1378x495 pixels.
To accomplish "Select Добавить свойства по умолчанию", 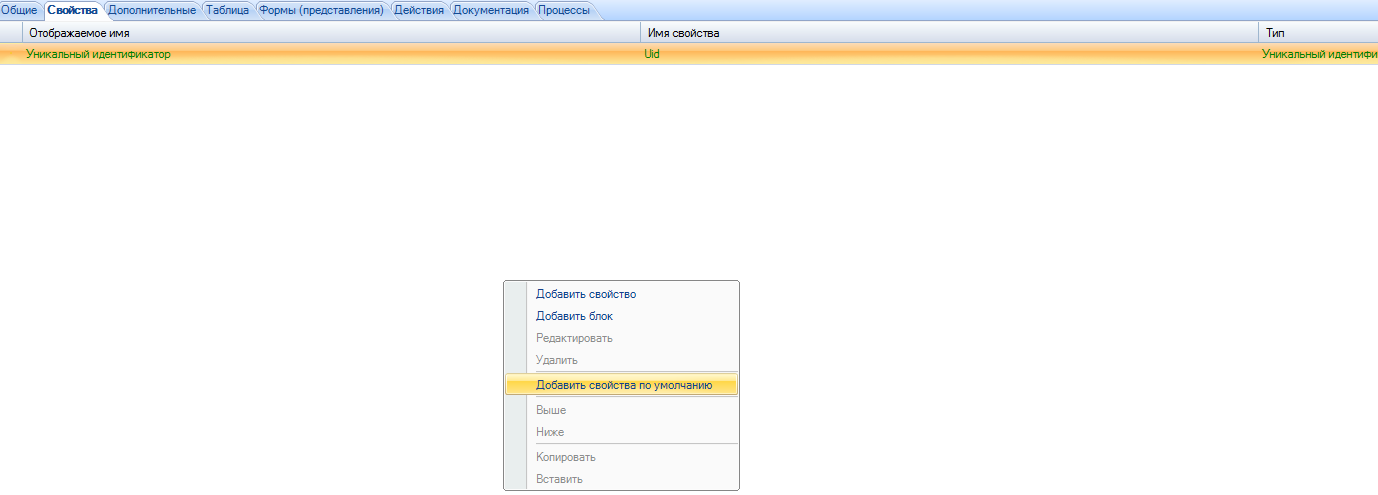I will 621,385.
